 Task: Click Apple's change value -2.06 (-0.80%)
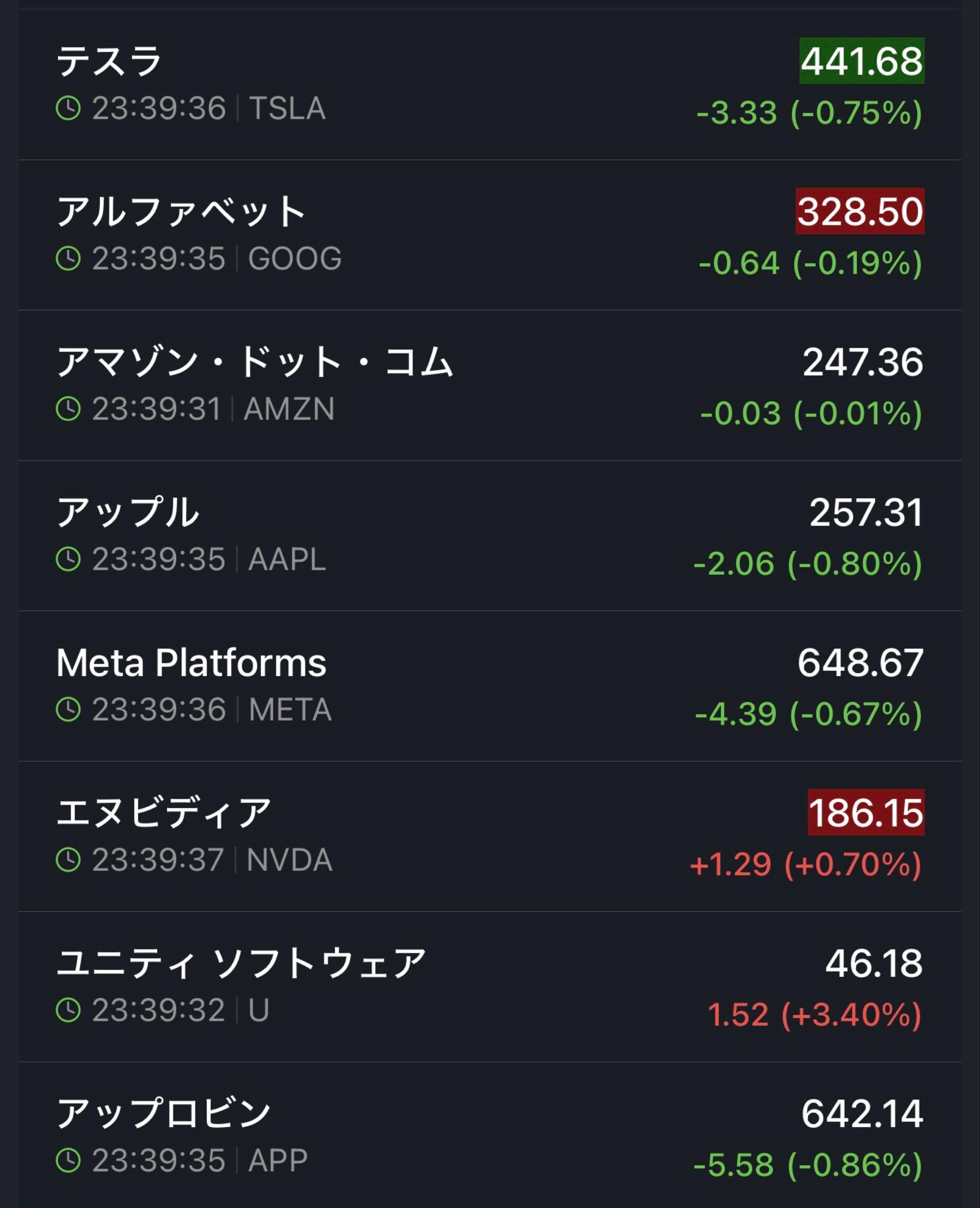click(x=807, y=563)
